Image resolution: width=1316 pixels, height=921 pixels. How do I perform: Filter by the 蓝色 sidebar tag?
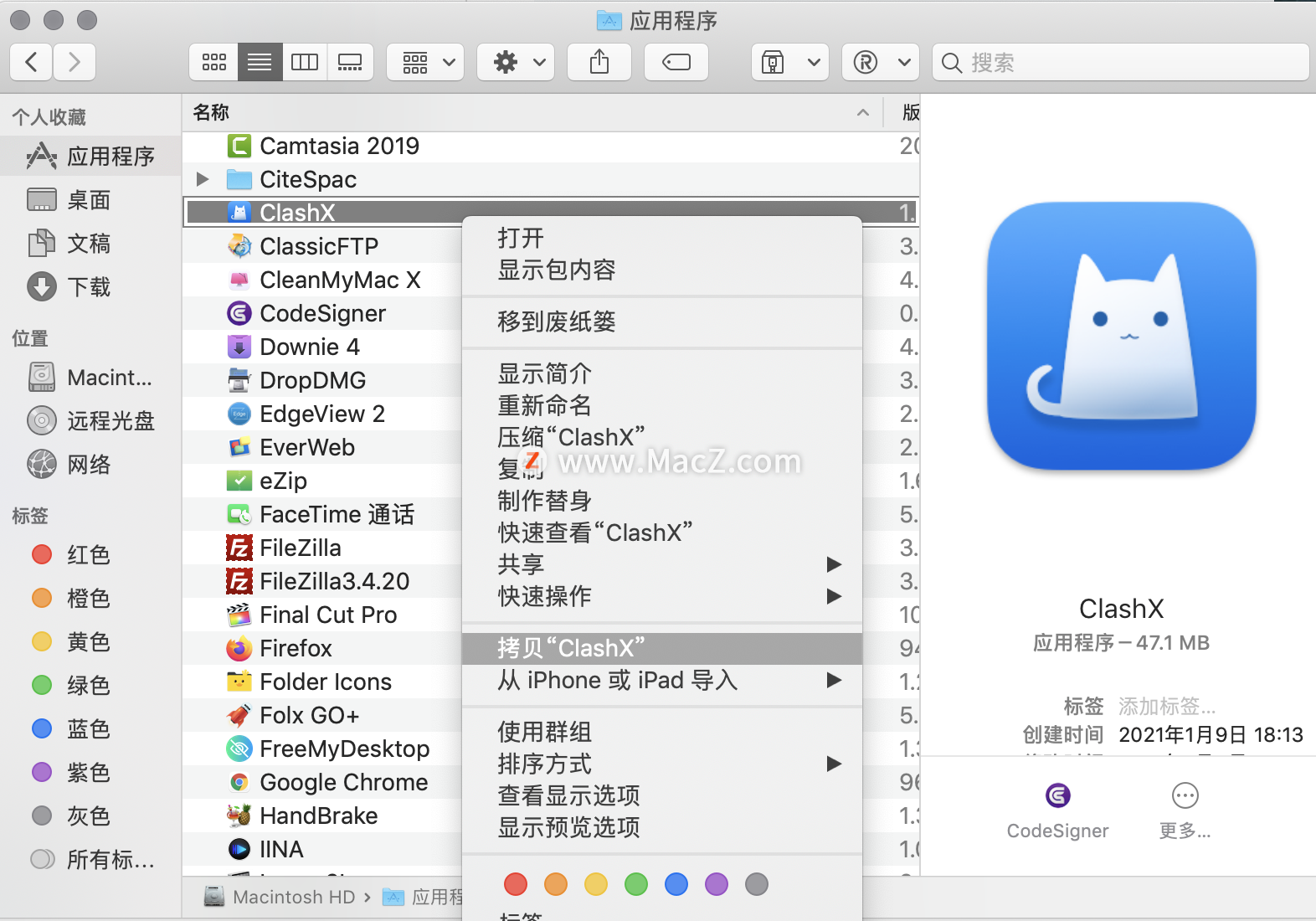click(x=90, y=729)
